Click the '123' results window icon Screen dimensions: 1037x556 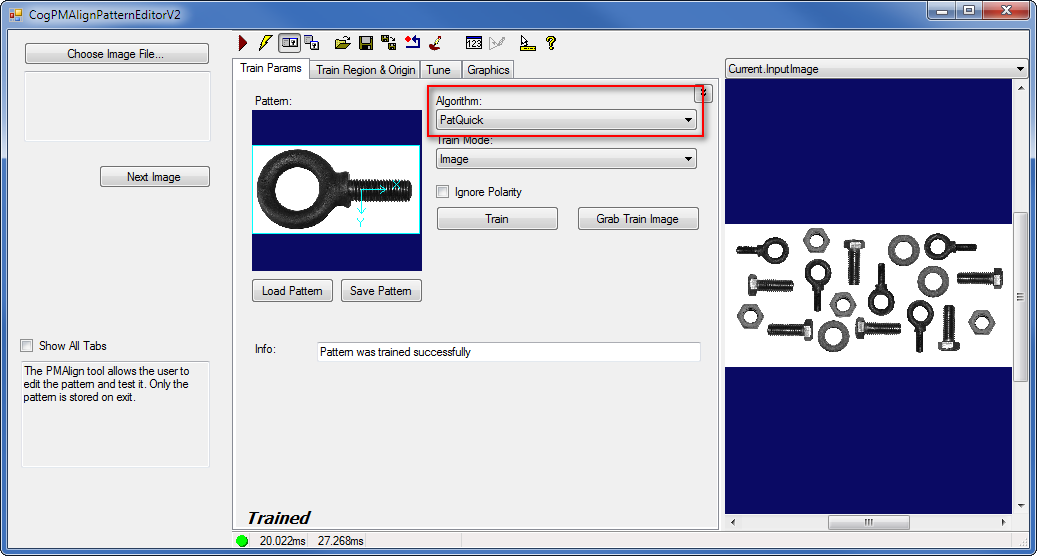pyautogui.click(x=474, y=43)
